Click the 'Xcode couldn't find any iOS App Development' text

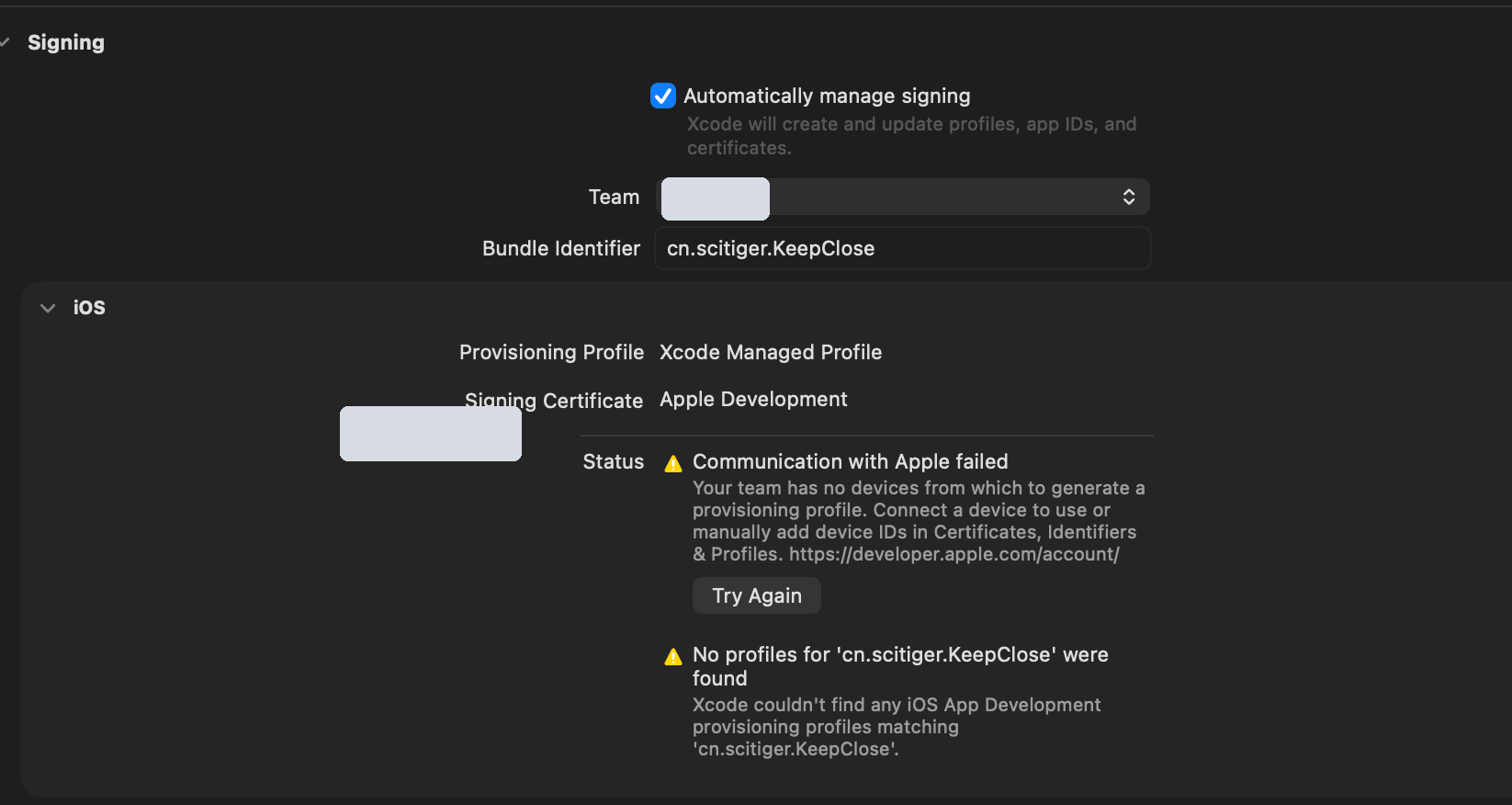click(x=897, y=727)
